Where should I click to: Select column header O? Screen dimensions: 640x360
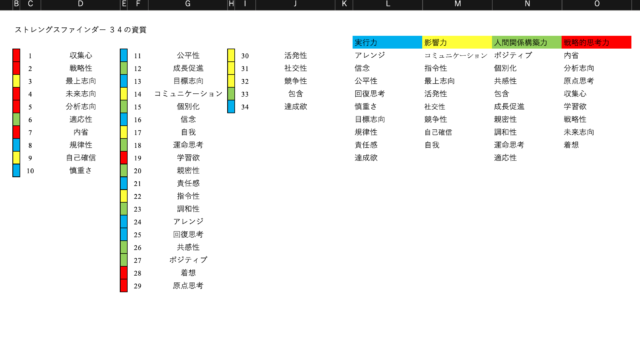[597, 4]
